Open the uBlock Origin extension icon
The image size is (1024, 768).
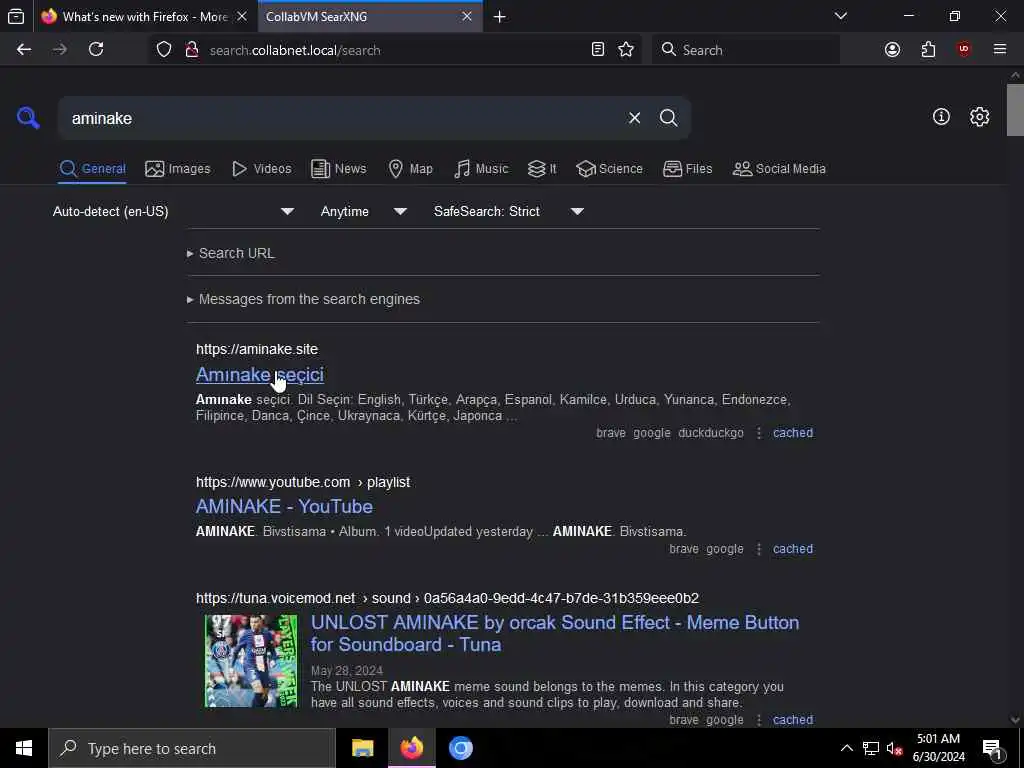[x=963, y=50]
